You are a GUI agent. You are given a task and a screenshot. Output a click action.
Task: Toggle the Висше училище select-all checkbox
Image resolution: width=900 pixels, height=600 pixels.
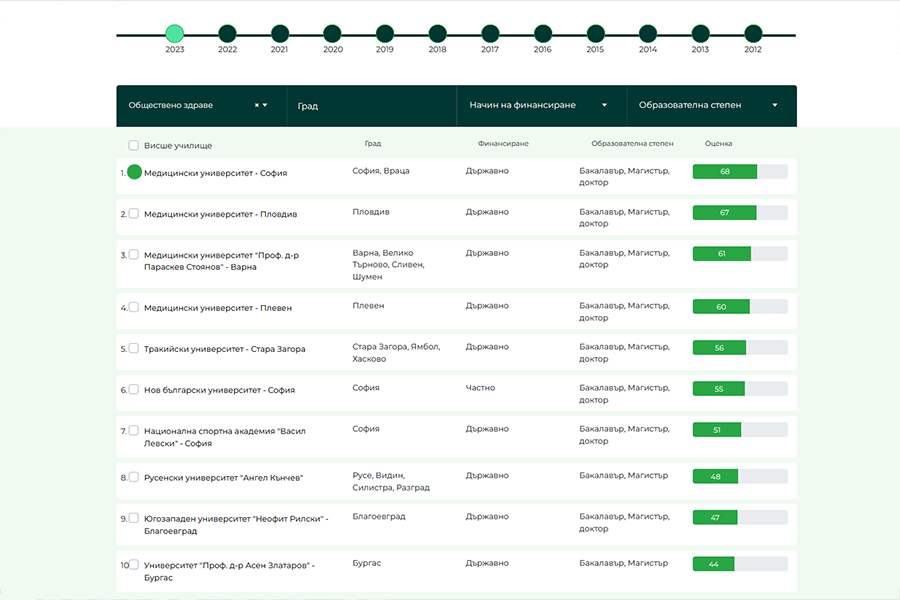134,145
